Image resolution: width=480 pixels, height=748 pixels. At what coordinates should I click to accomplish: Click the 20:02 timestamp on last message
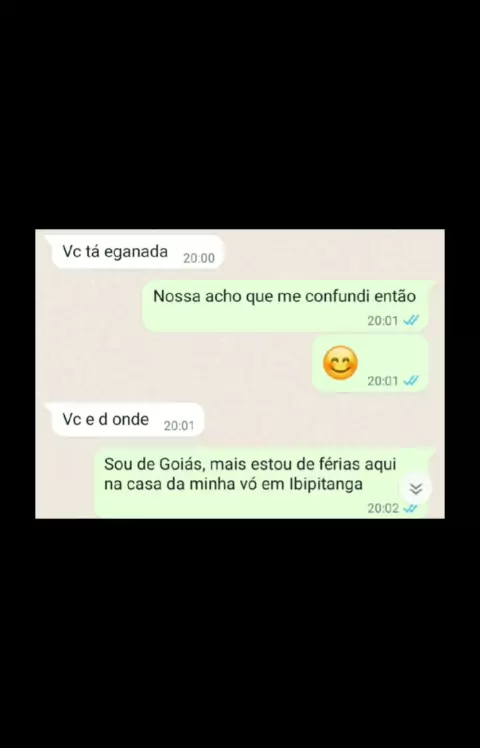[383, 509]
